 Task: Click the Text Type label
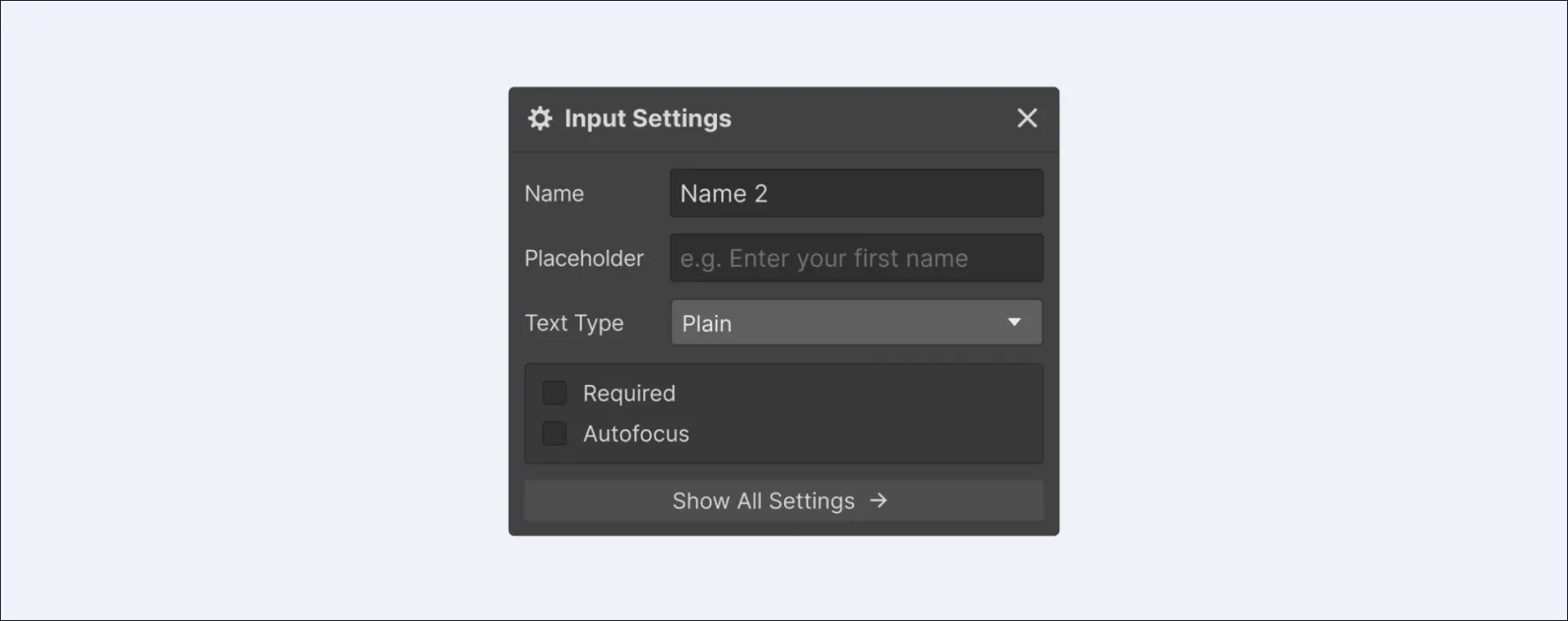pyautogui.click(x=573, y=324)
